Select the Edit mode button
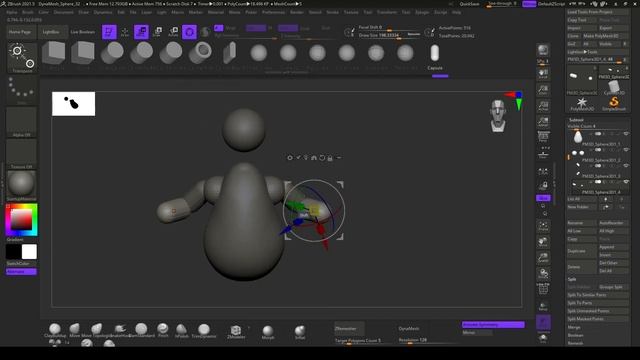640x360 pixels. (109, 32)
